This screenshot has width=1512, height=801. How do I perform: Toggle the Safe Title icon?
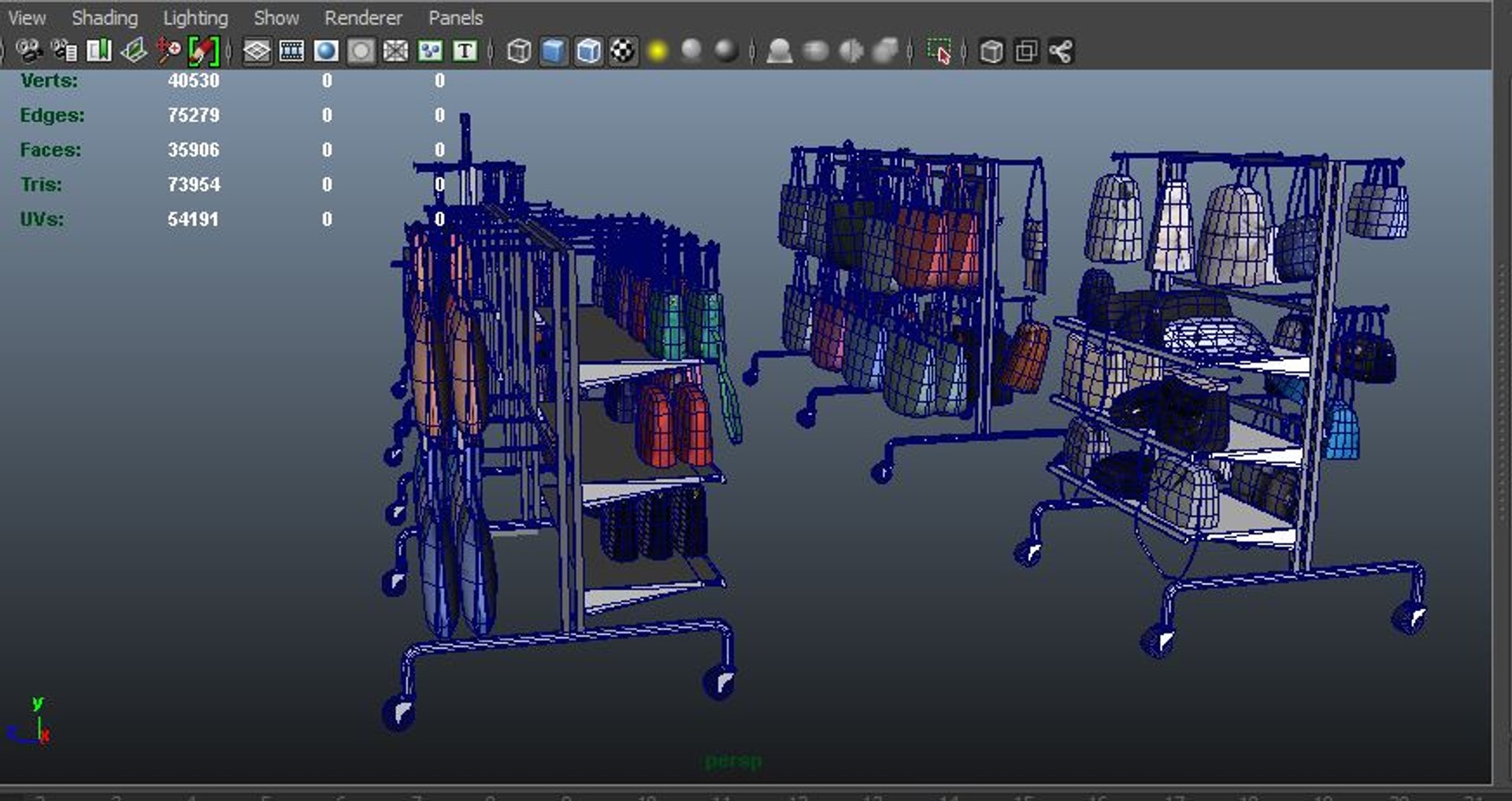[465, 51]
